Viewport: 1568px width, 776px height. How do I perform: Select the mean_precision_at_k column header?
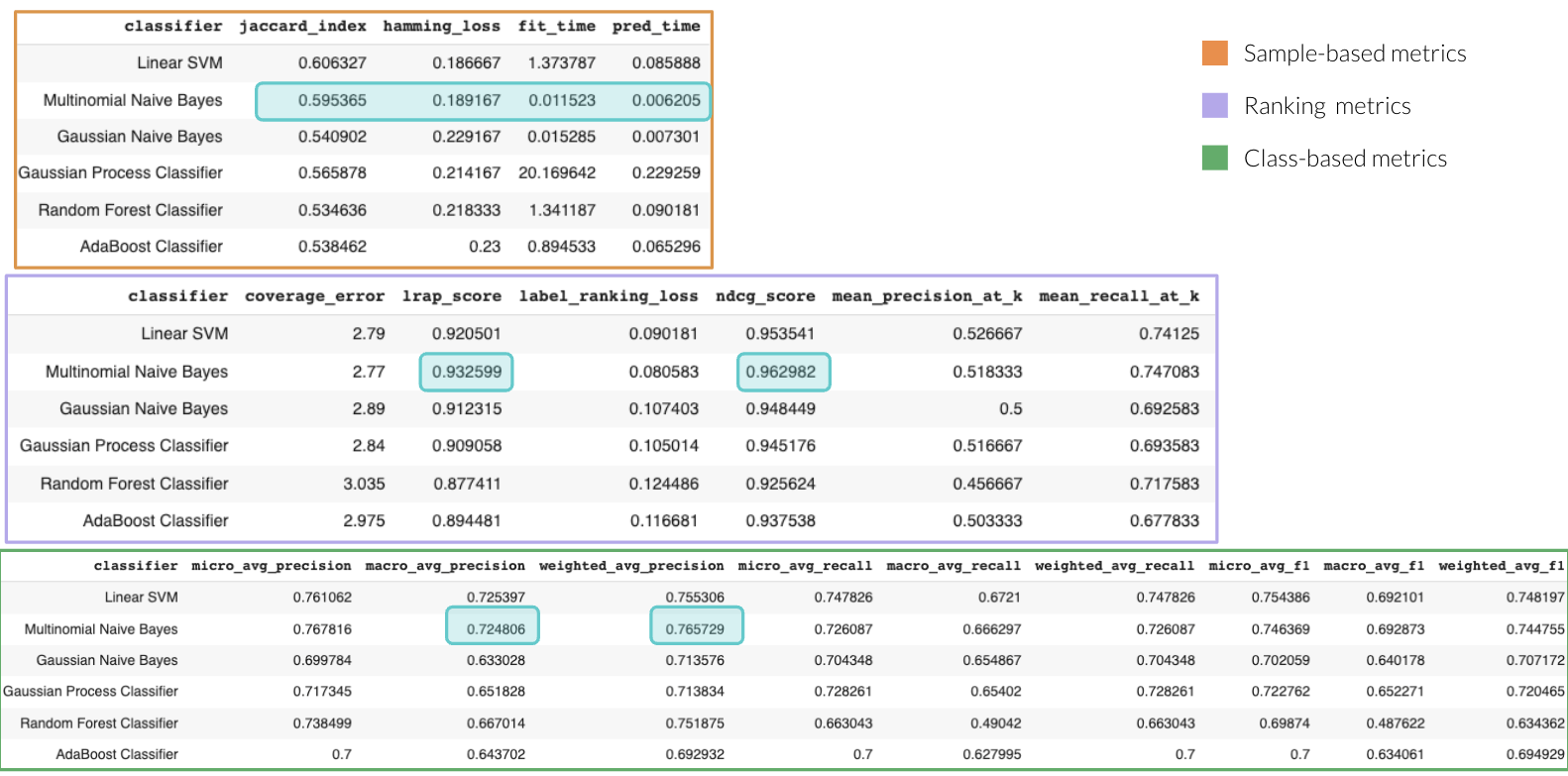click(927, 296)
